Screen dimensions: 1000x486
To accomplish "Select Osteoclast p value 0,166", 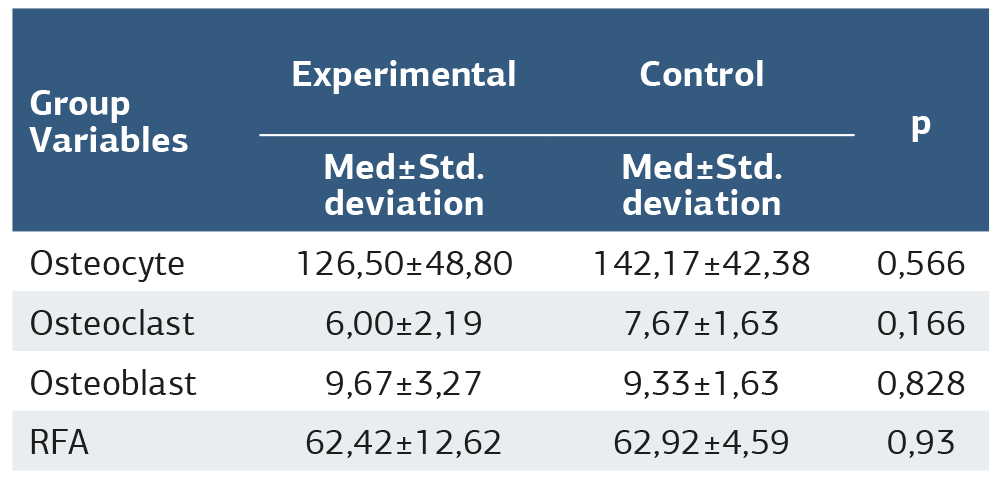I will 920,323.
